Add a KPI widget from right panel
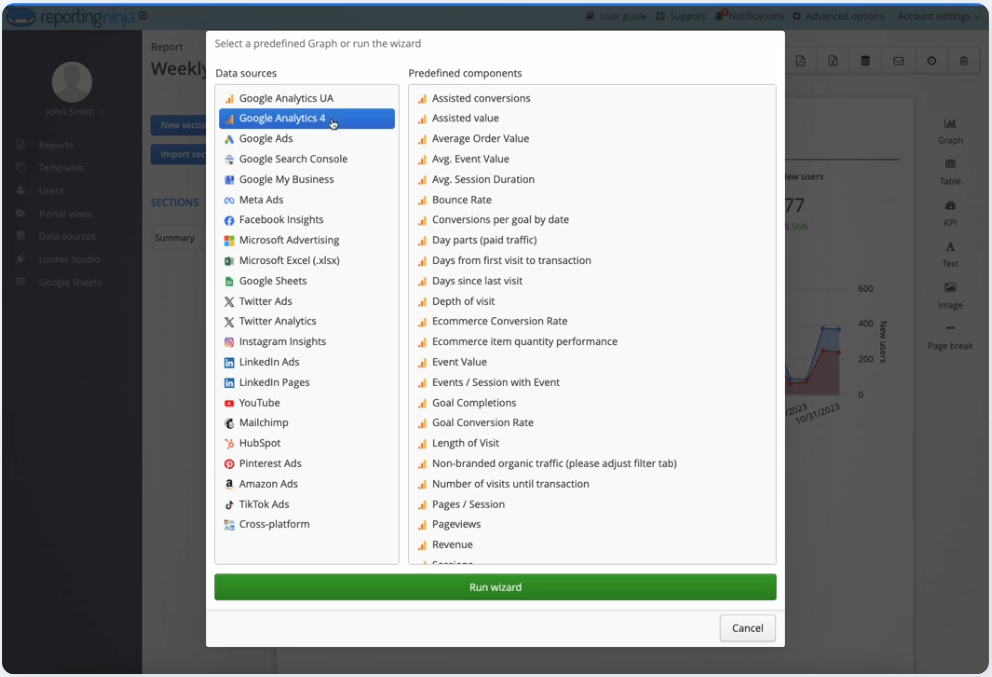The height and width of the screenshot is (677, 992). [x=950, y=213]
